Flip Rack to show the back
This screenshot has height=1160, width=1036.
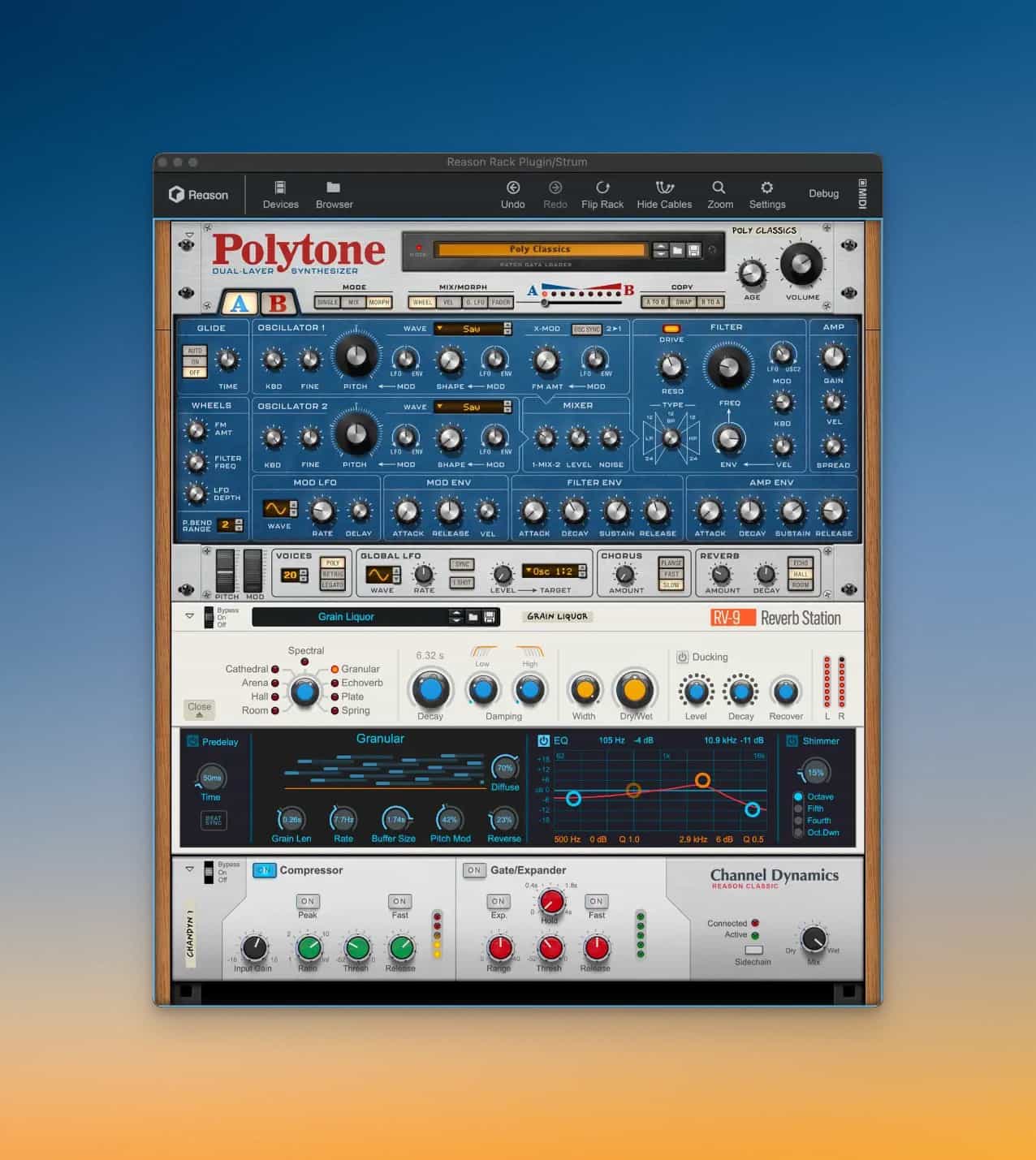pos(602,195)
